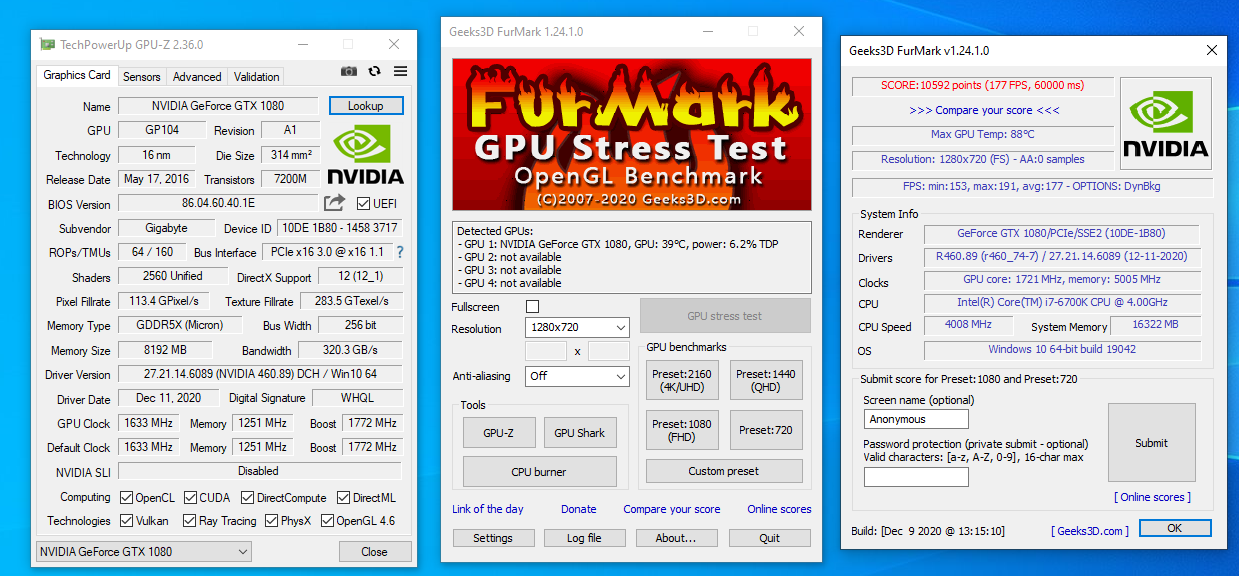The image size is (1239, 576).
Task: Run Preset:1080 (FHD) benchmark
Action: pos(682,430)
